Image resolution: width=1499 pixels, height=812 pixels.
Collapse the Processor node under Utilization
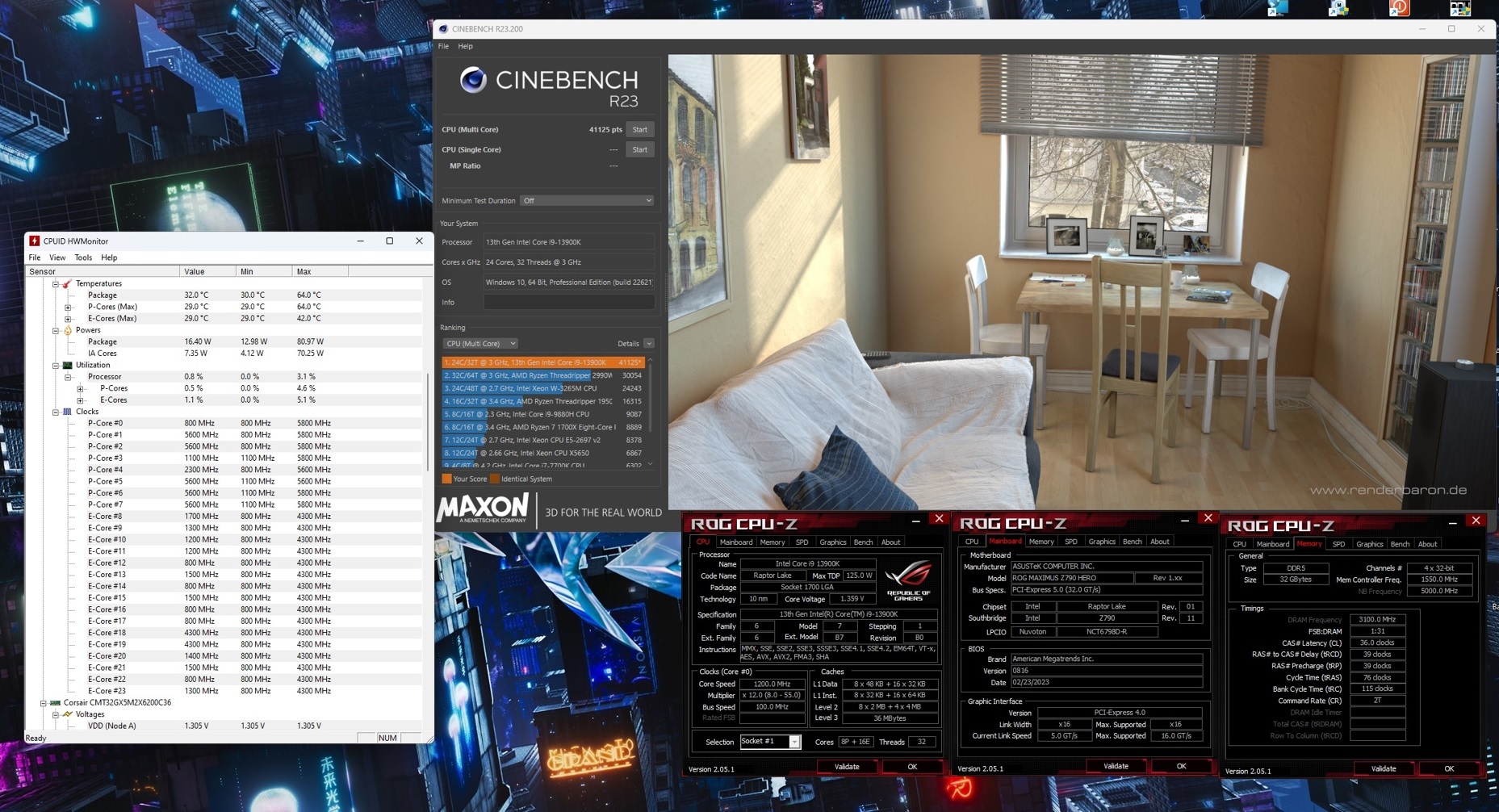68,377
